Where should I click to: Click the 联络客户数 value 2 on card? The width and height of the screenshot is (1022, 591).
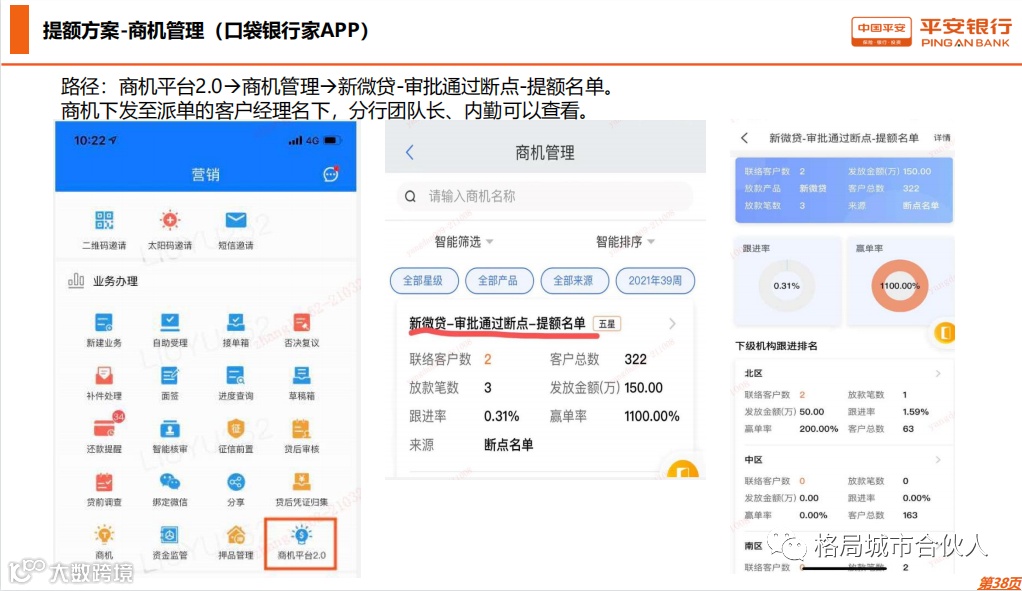click(488, 360)
